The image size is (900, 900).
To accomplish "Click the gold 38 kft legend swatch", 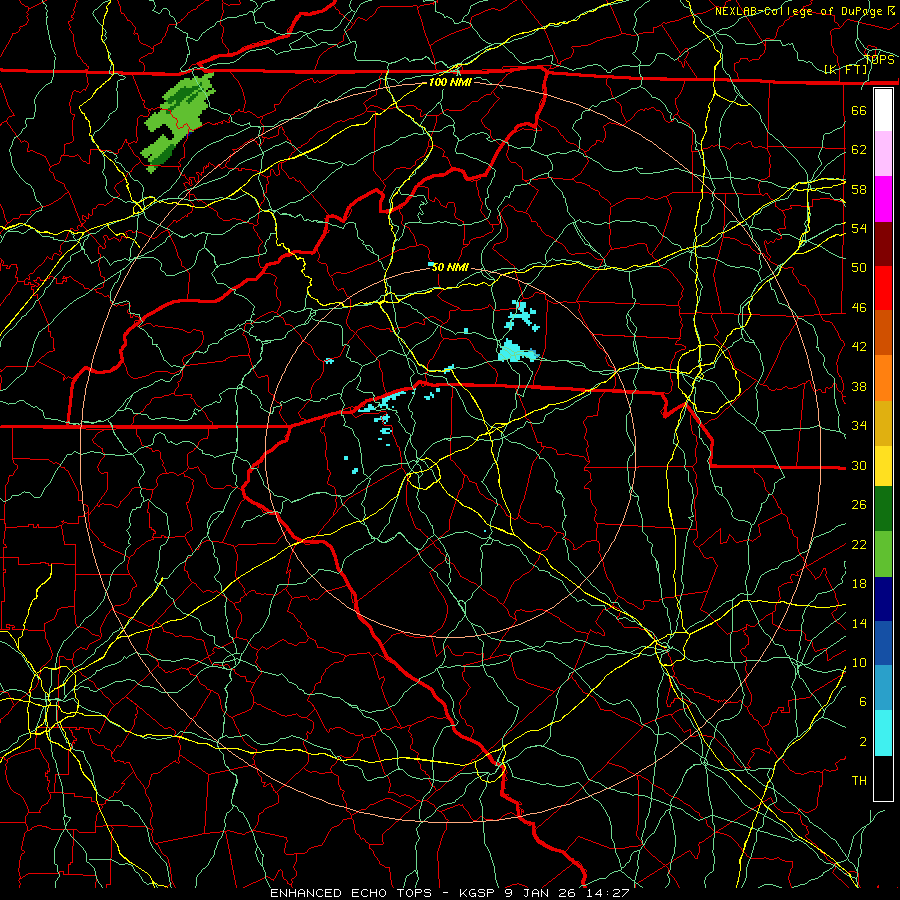I will coord(883,423).
